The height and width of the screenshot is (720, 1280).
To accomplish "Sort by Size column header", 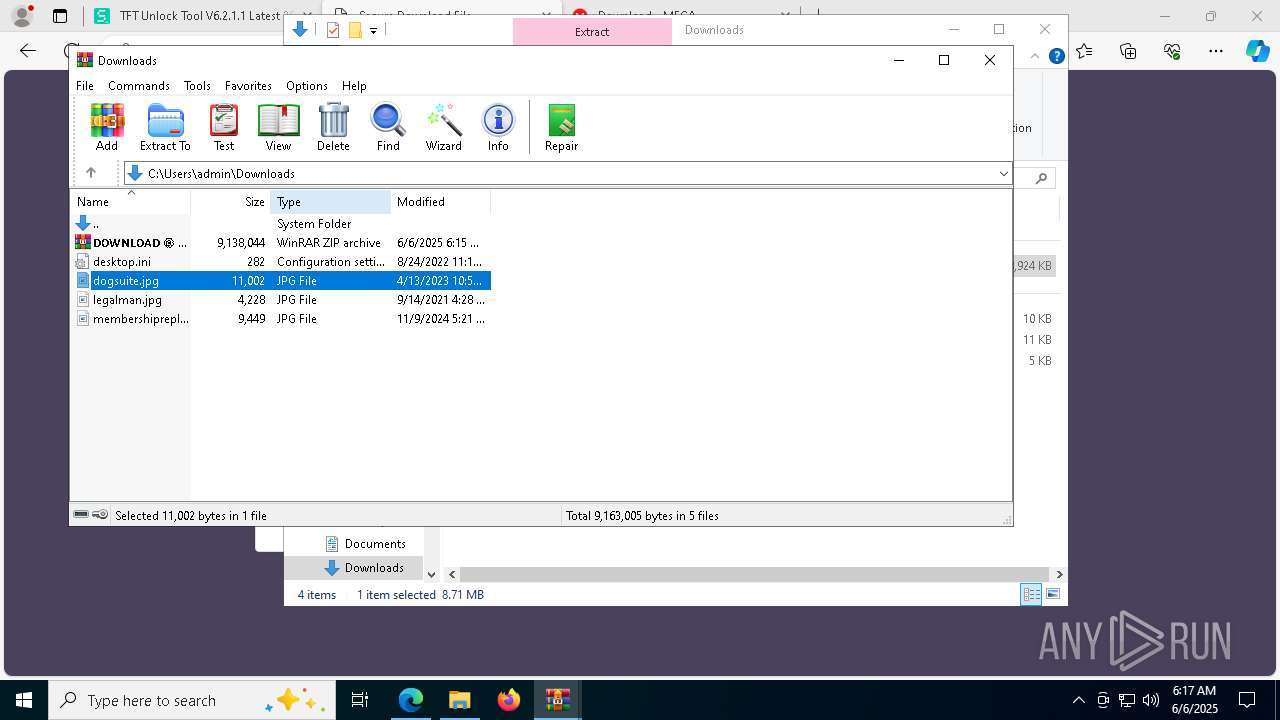I will pyautogui.click(x=231, y=202).
